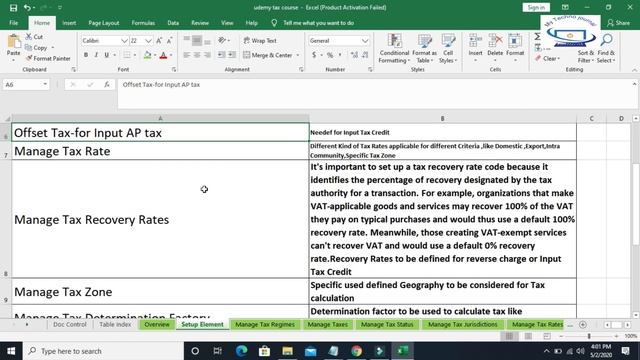640x360 pixels.
Task: Add a new sheet with the plus button
Action: coord(583,324)
